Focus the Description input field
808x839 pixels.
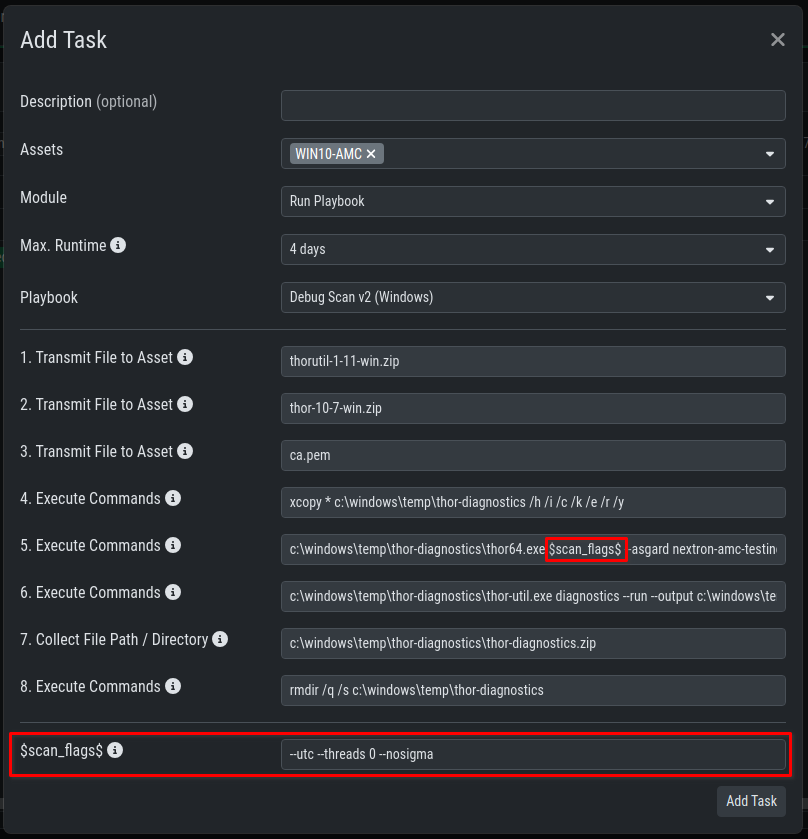[533, 105]
